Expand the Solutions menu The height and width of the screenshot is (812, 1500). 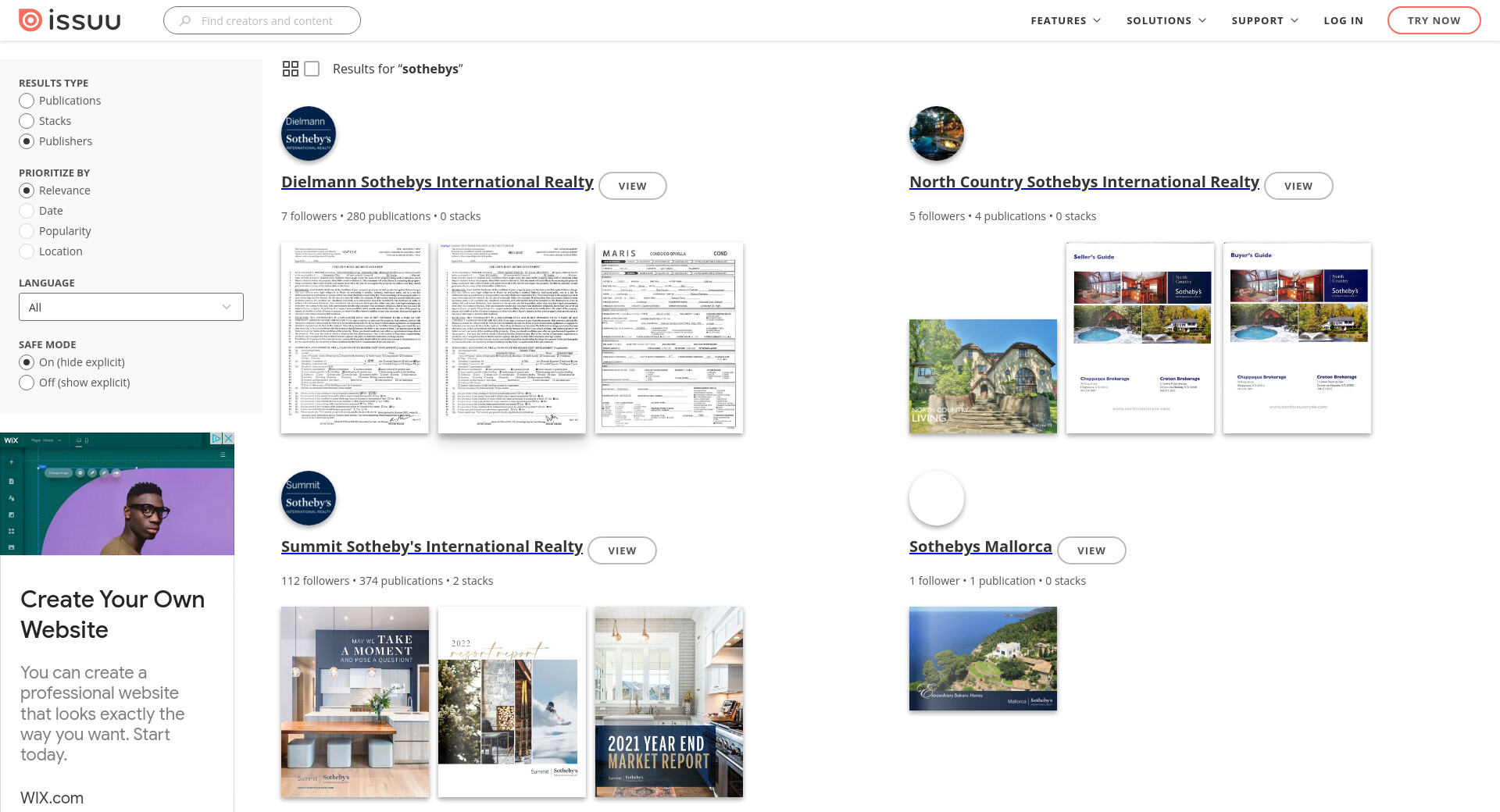tap(1166, 20)
